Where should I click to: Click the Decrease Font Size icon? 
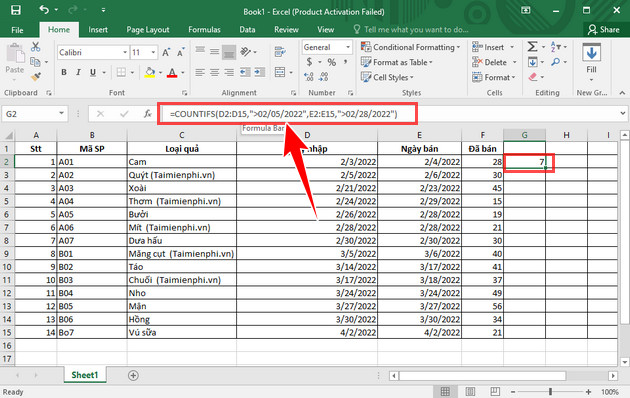coord(180,53)
